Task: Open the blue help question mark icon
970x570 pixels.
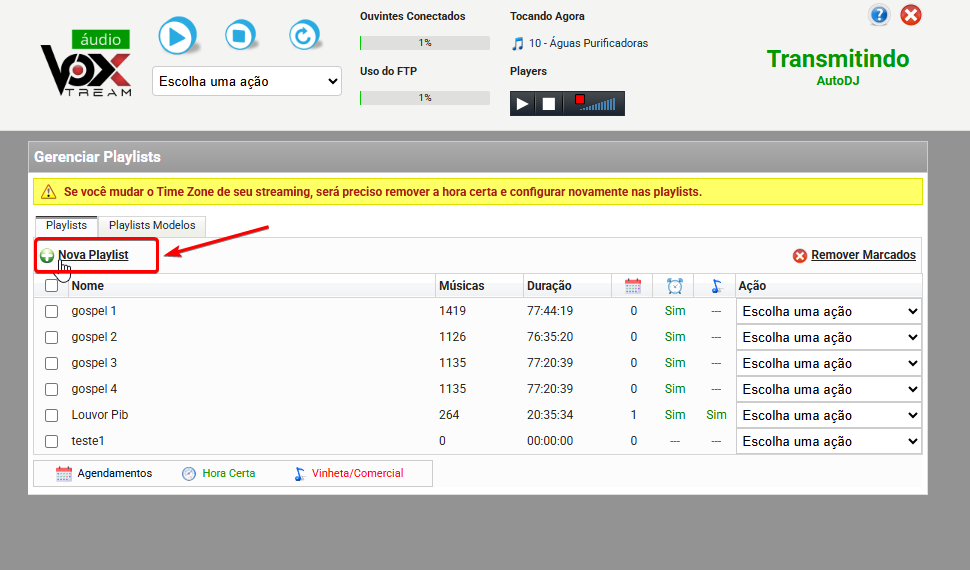Action: (879, 15)
